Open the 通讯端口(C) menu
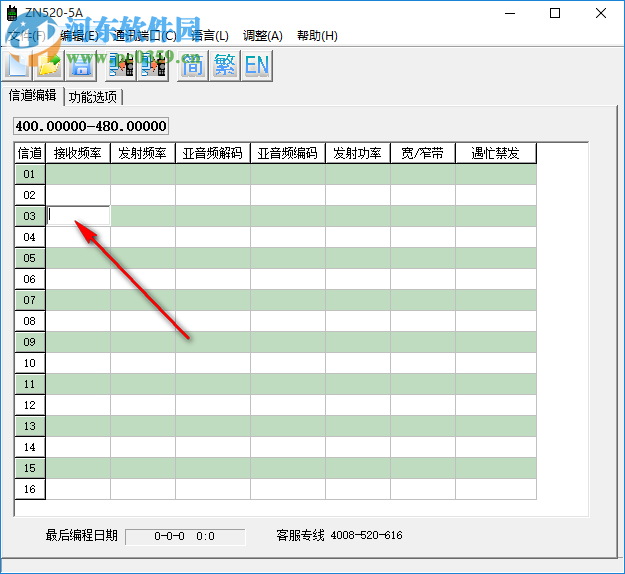 pos(144,36)
